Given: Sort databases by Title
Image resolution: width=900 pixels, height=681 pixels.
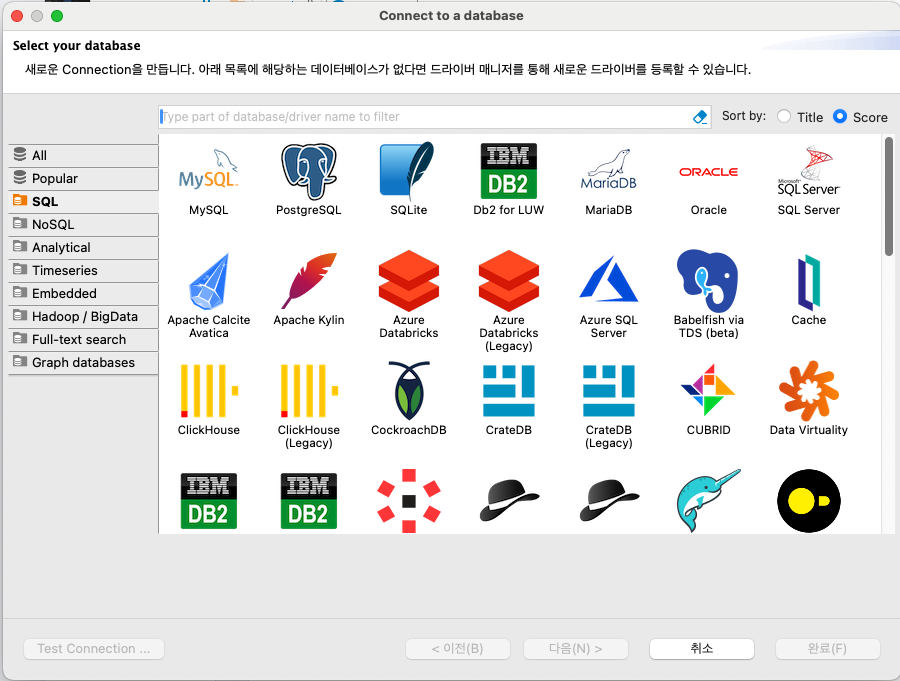Looking at the screenshot, I should [801, 117].
